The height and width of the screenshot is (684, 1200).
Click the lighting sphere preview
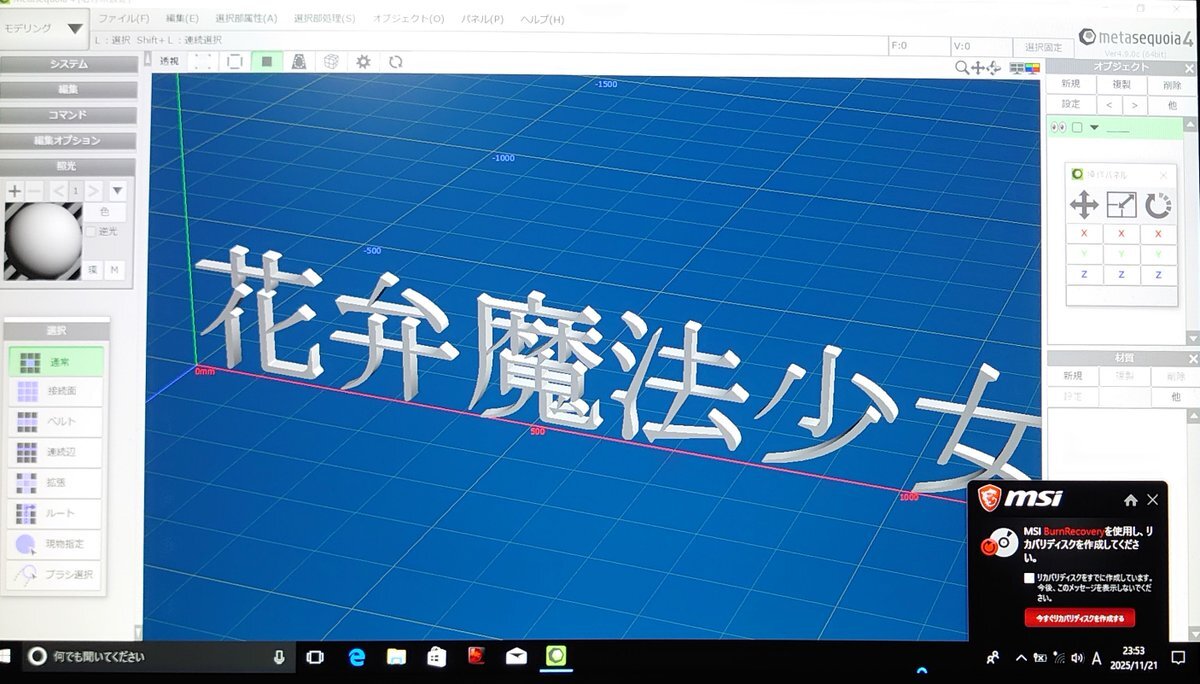43,242
